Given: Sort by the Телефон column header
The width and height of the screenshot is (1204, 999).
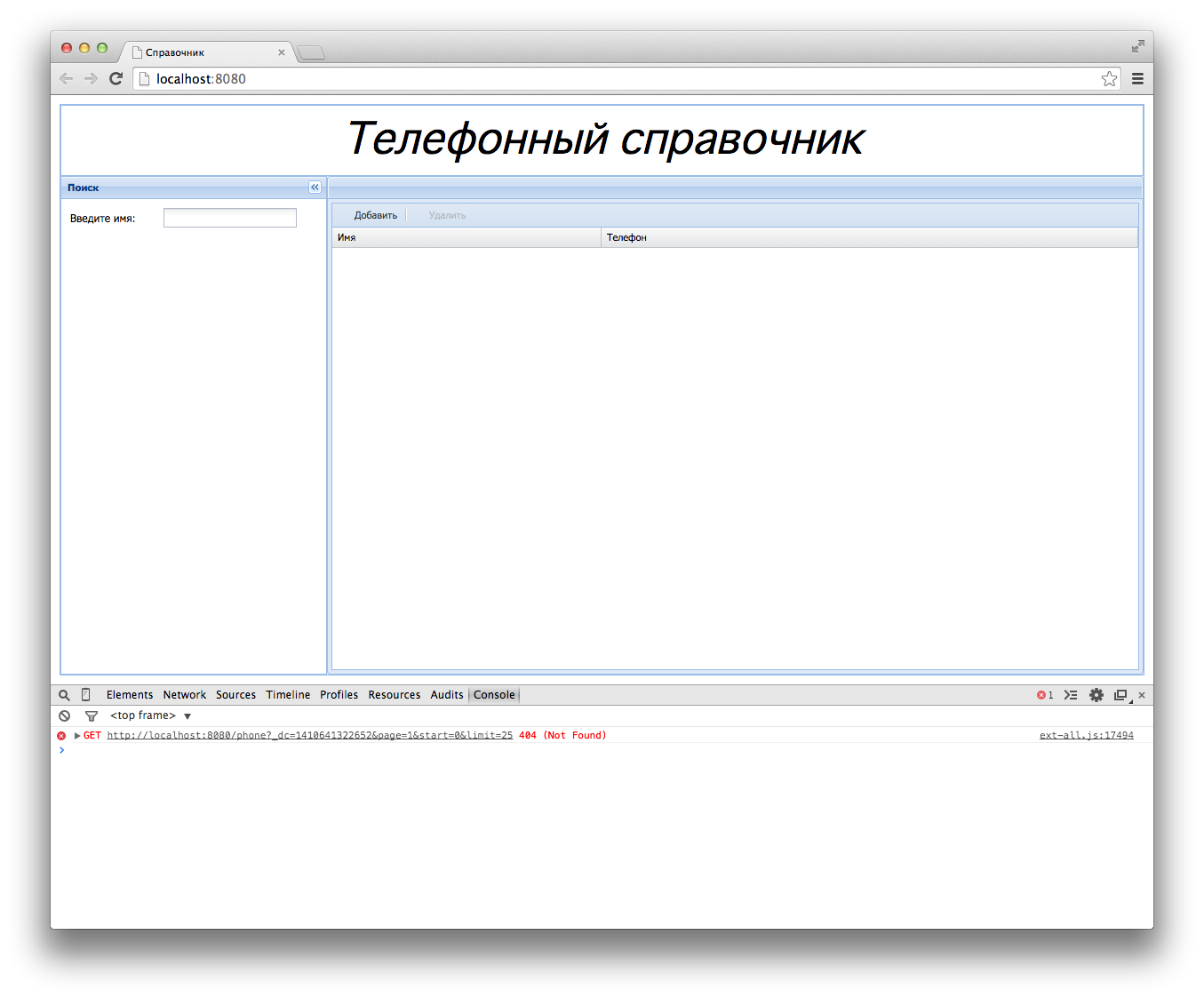Looking at the screenshot, I should (870, 237).
